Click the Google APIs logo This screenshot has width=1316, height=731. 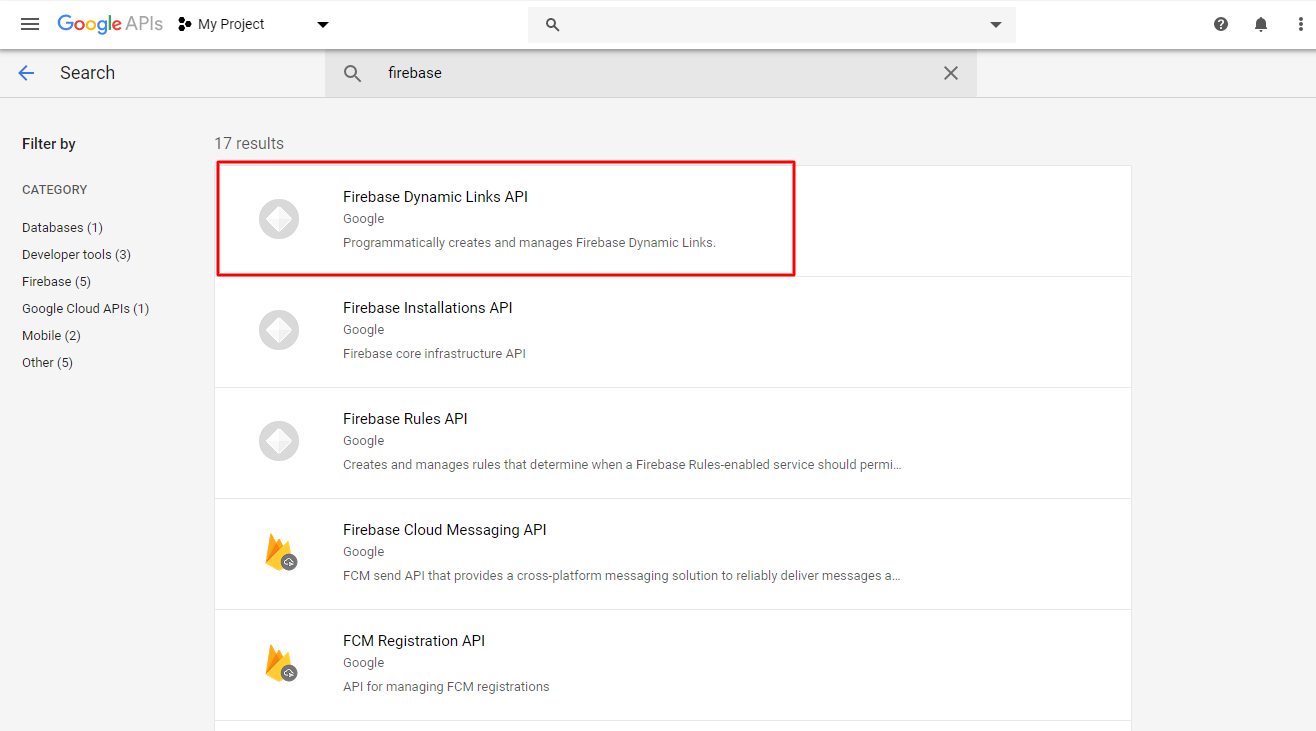click(x=110, y=24)
